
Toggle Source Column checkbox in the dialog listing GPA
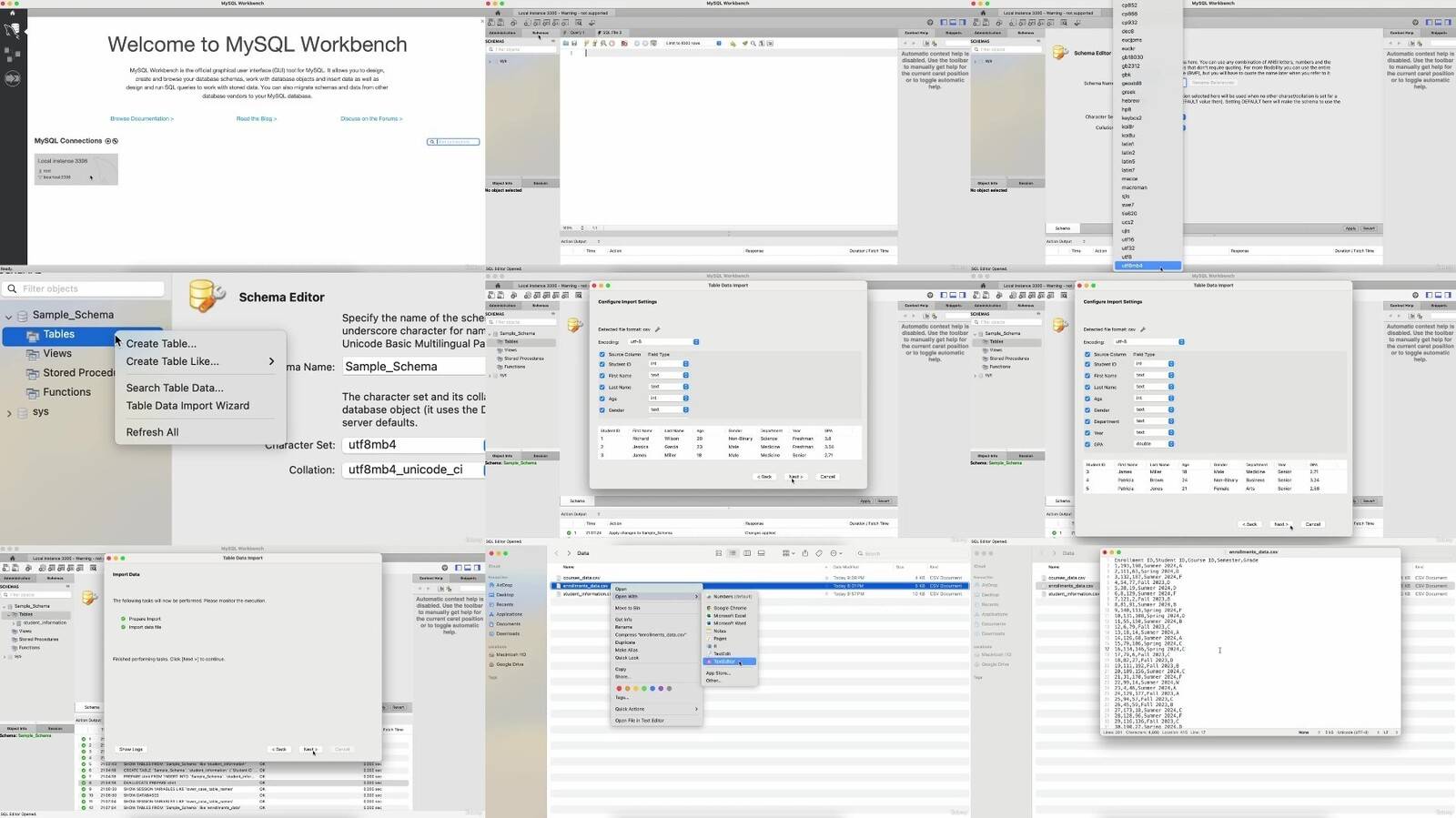click(x=1087, y=354)
